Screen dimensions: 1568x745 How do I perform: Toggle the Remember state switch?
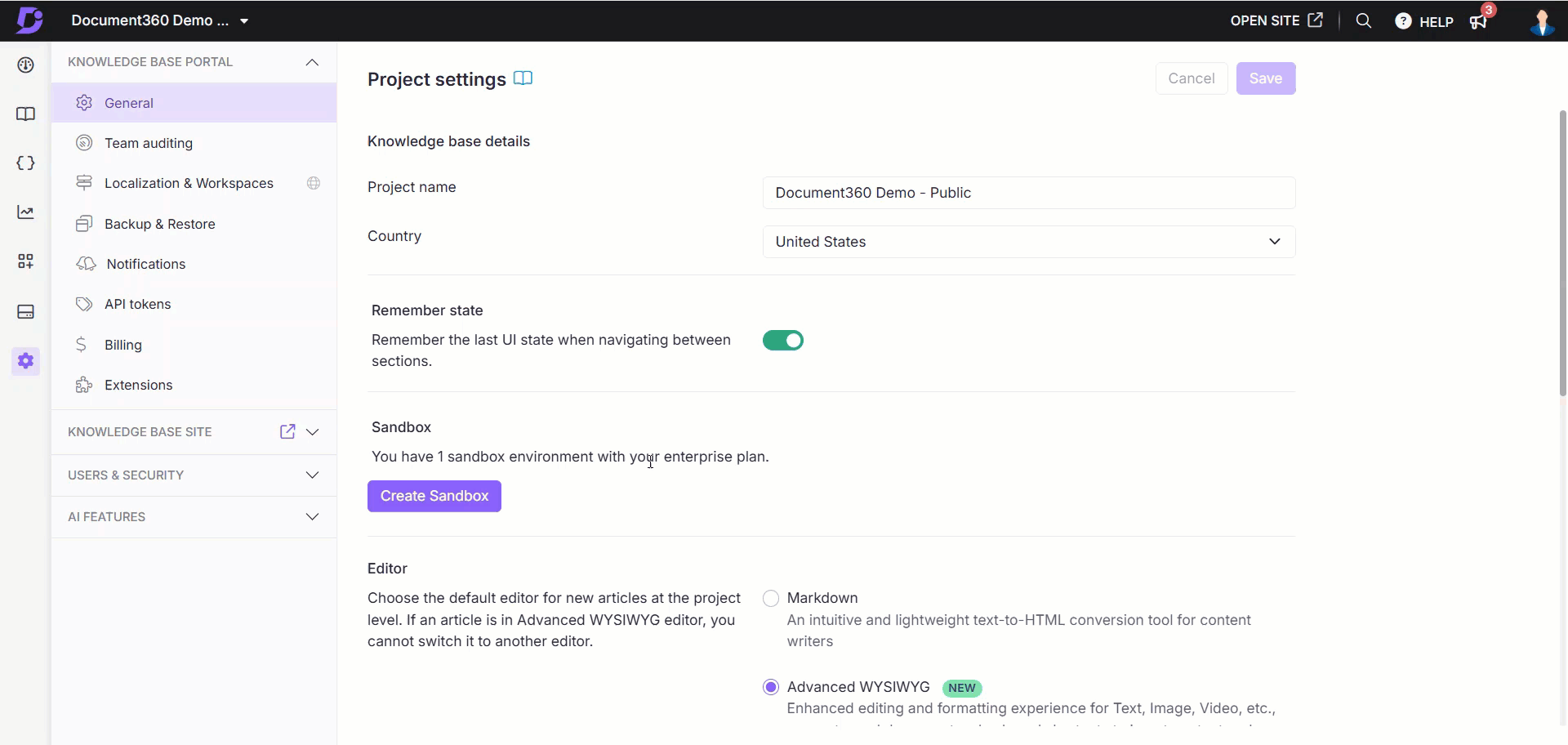pos(783,341)
